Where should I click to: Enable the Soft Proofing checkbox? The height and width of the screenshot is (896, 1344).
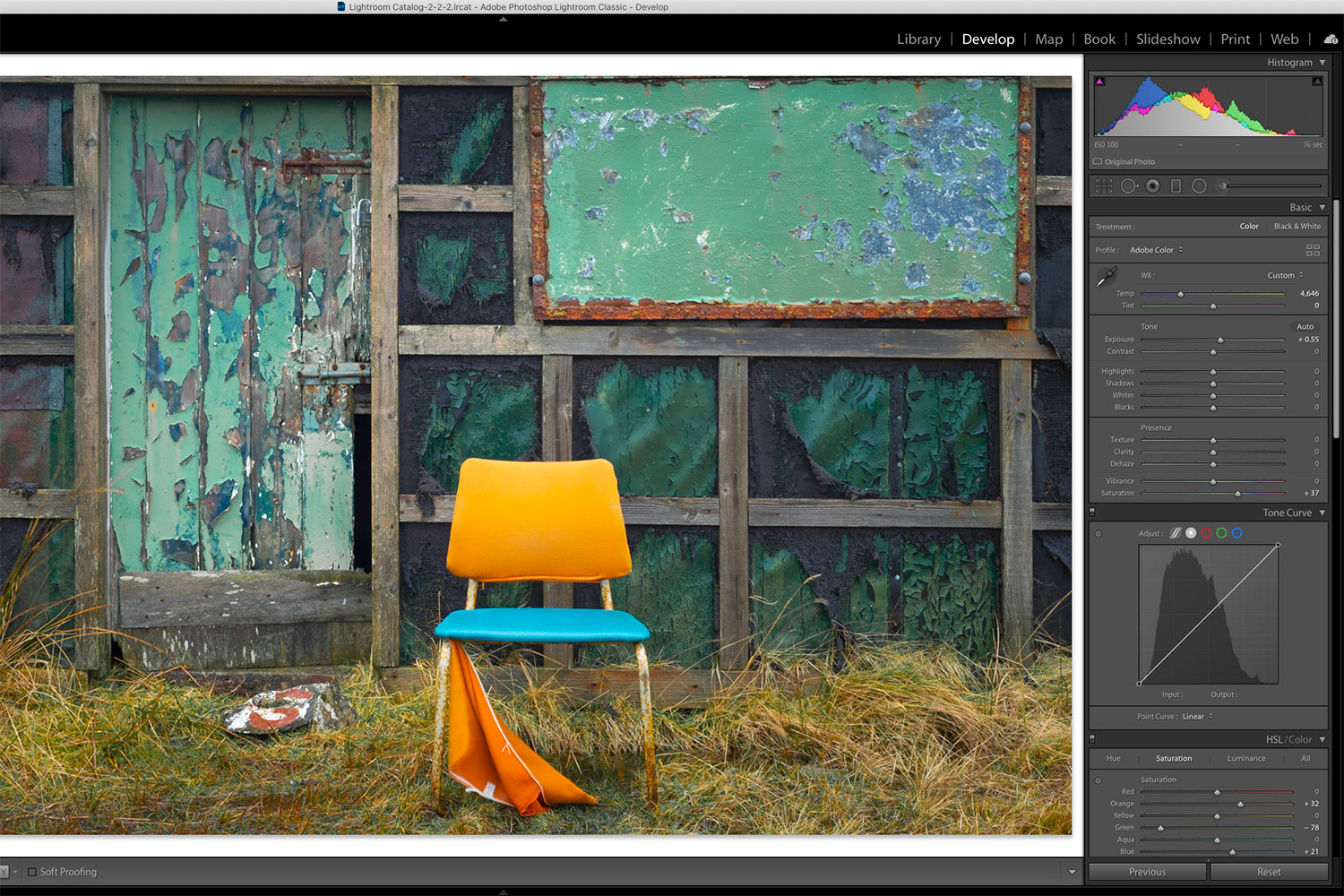point(32,872)
